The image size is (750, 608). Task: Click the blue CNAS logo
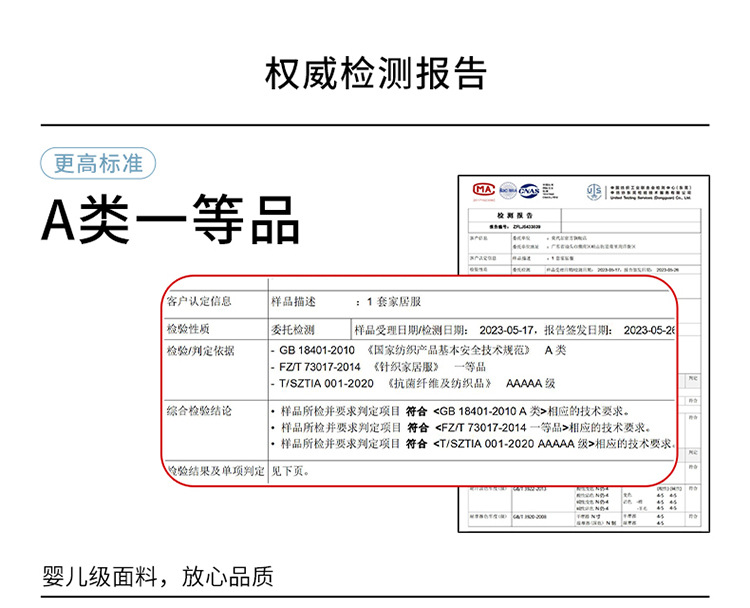point(529,191)
